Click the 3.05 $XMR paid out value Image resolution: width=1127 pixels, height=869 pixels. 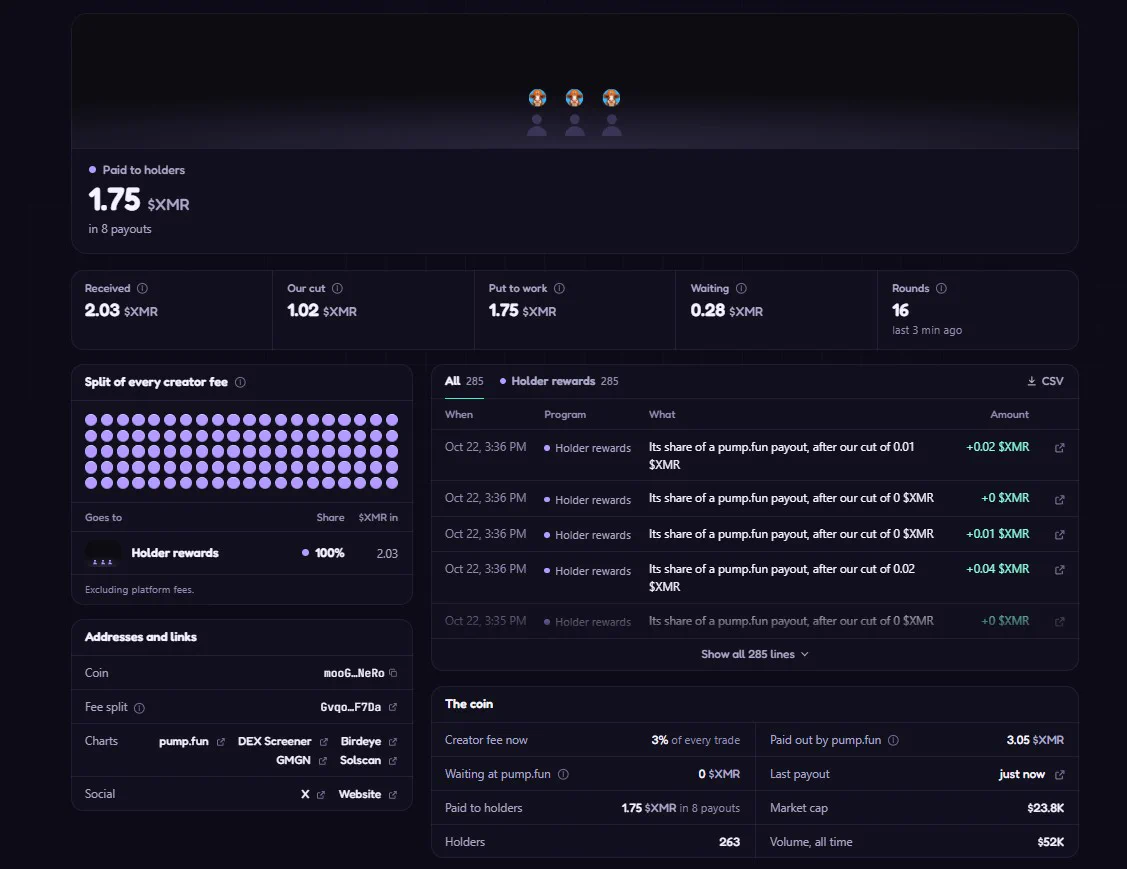[1035, 740]
